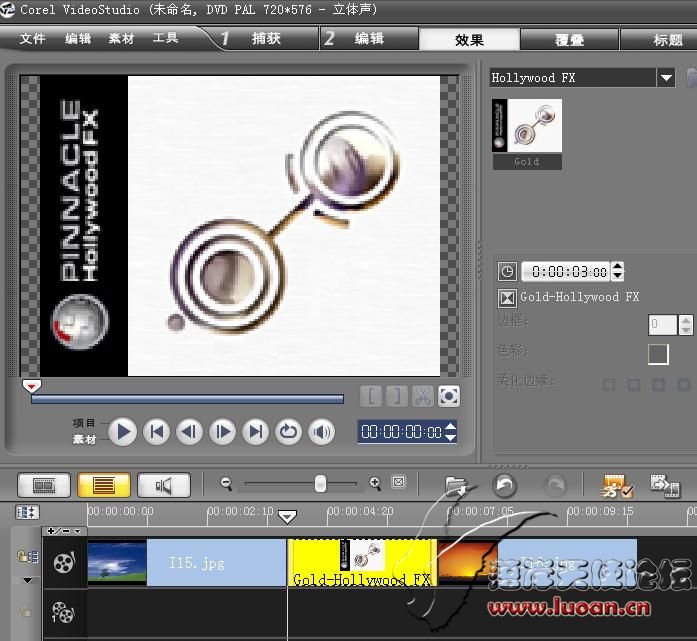Select the video track icon
The image size is (697, 641).
coord(64,563)
